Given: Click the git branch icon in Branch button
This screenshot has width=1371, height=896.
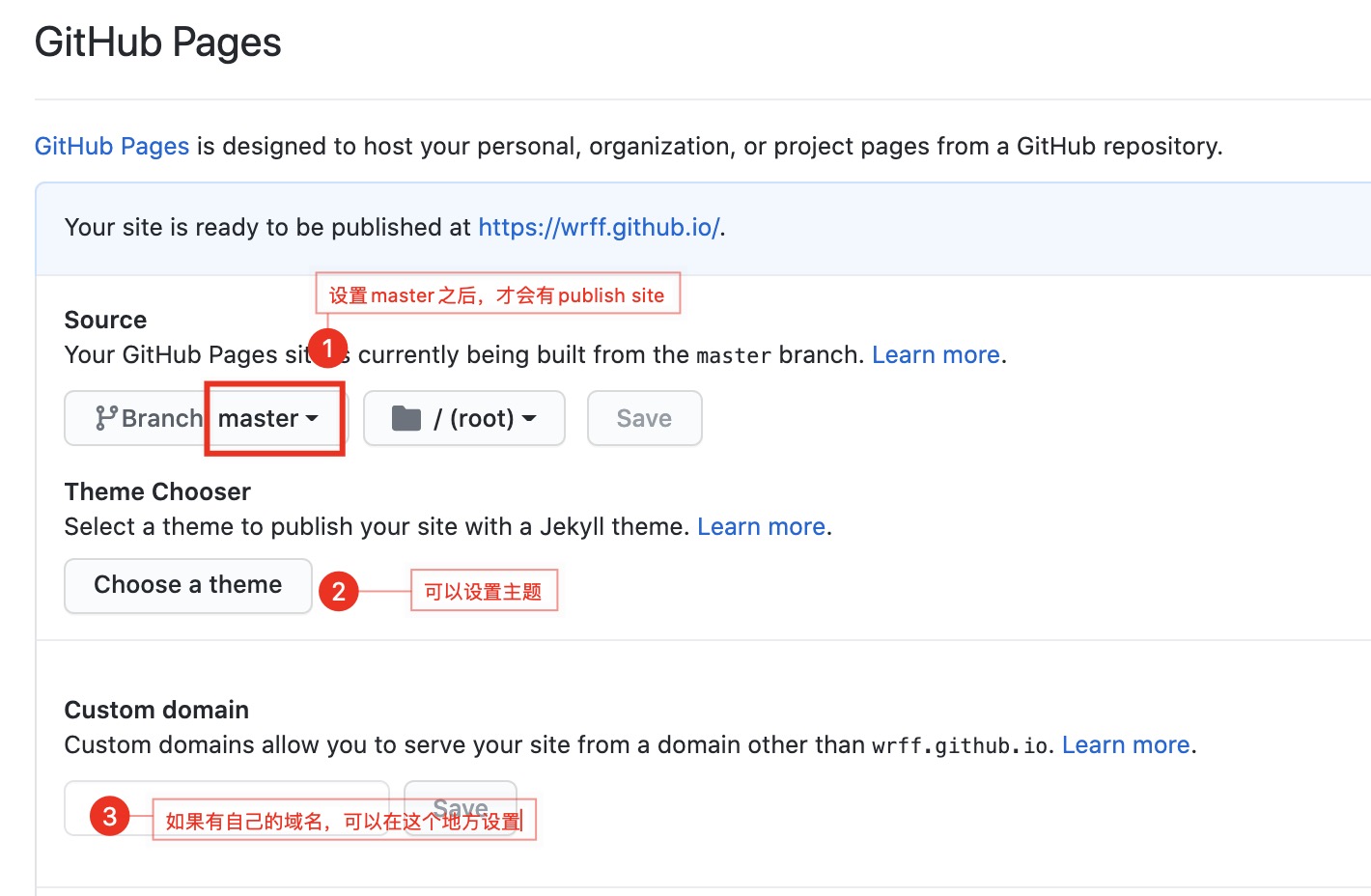Looking at the screenshot, I should pyautogui.click(x=106, y=418).
